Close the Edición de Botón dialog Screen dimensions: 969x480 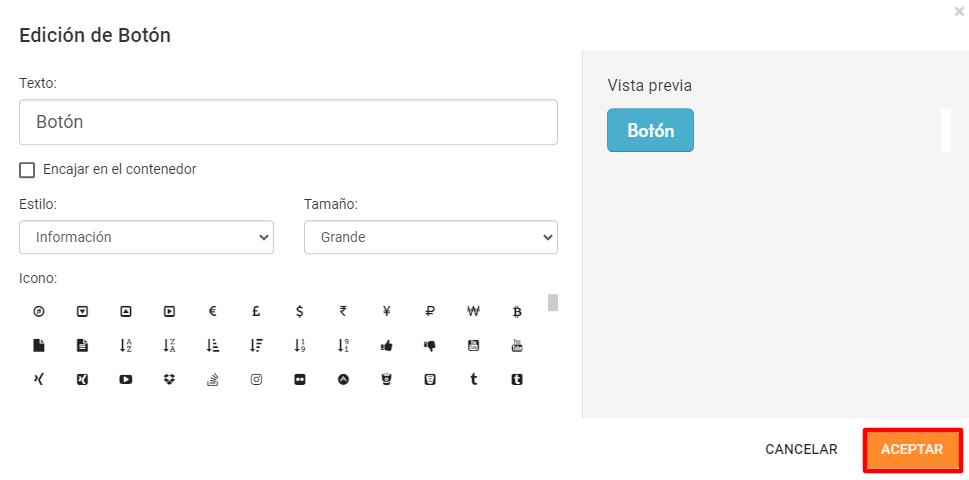959,11
